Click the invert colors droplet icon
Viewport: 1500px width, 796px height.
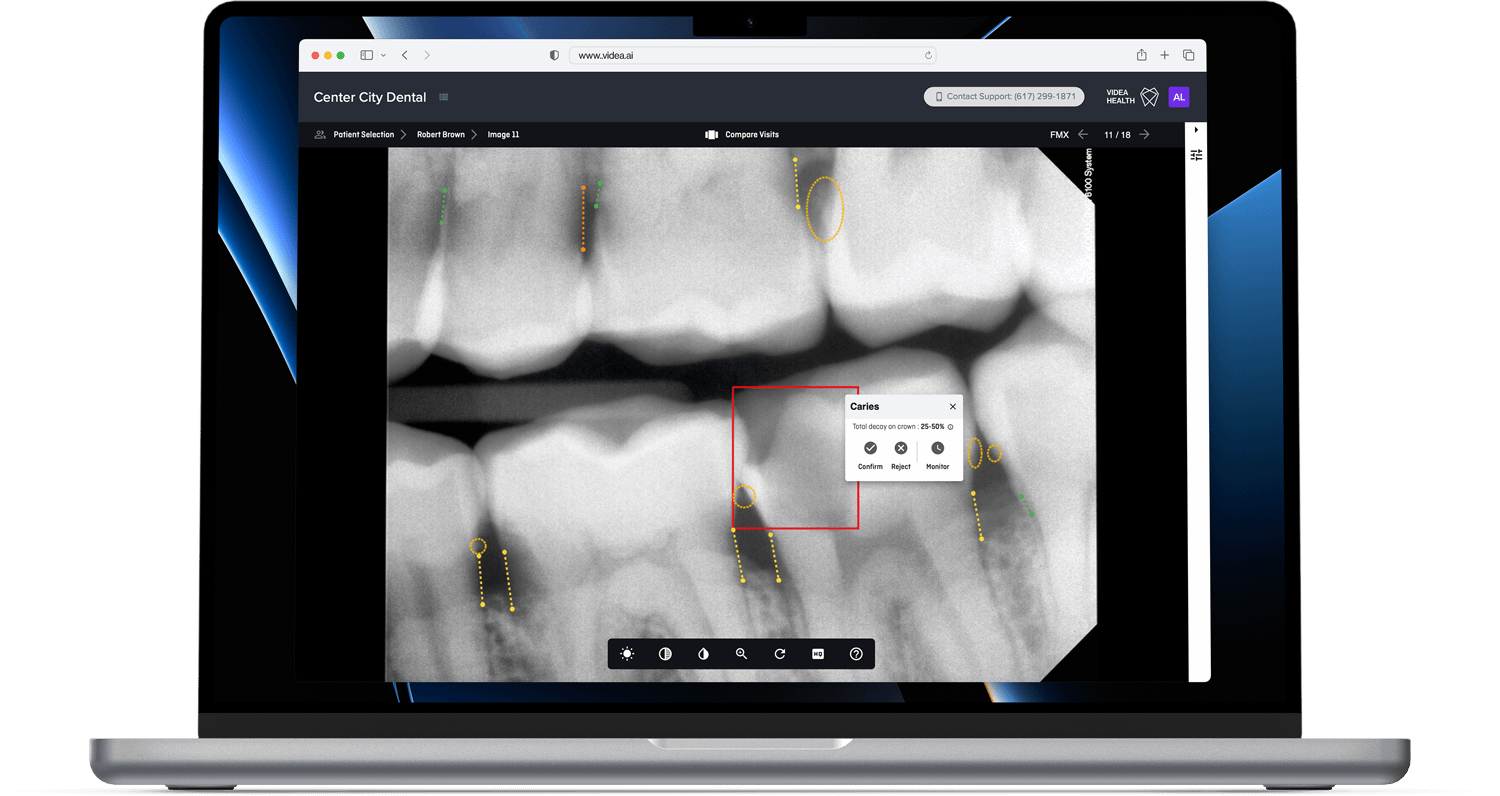[703, 654]
